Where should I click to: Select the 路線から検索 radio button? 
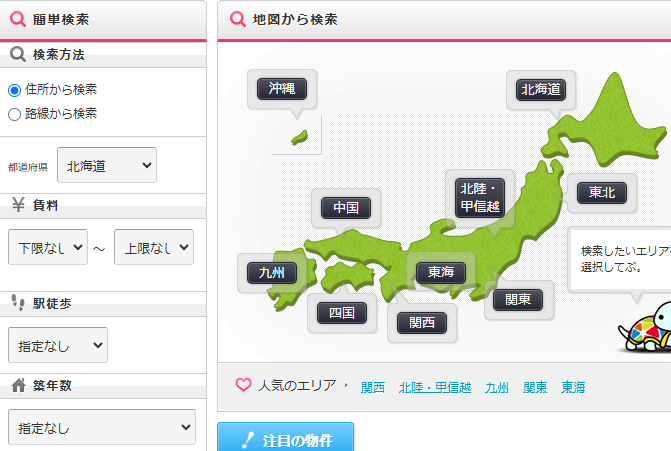pos(14,114)
